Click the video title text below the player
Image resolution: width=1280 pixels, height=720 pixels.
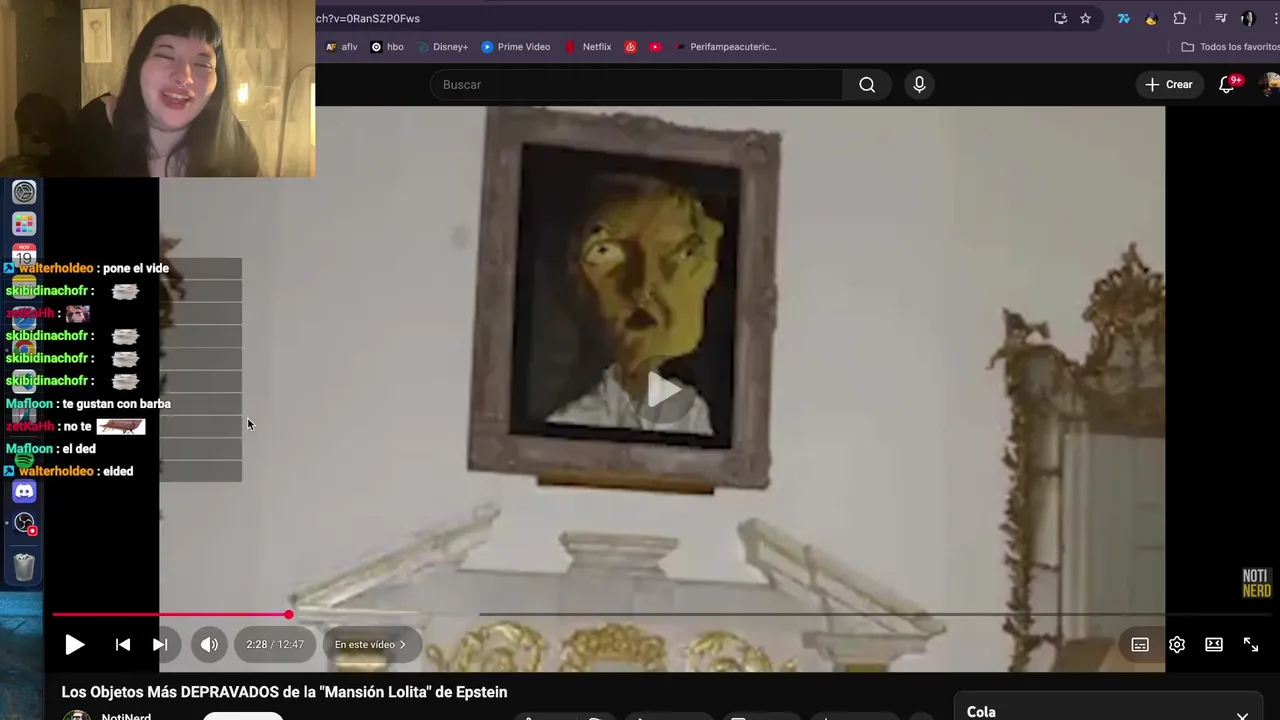(x=284, y=692)
